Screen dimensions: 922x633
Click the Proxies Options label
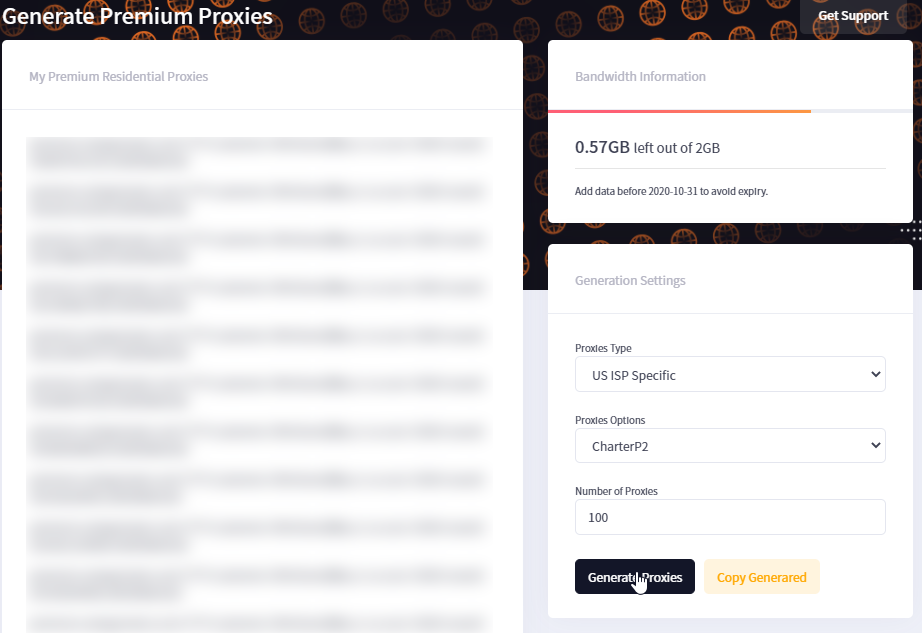click(x=610, y=420)
